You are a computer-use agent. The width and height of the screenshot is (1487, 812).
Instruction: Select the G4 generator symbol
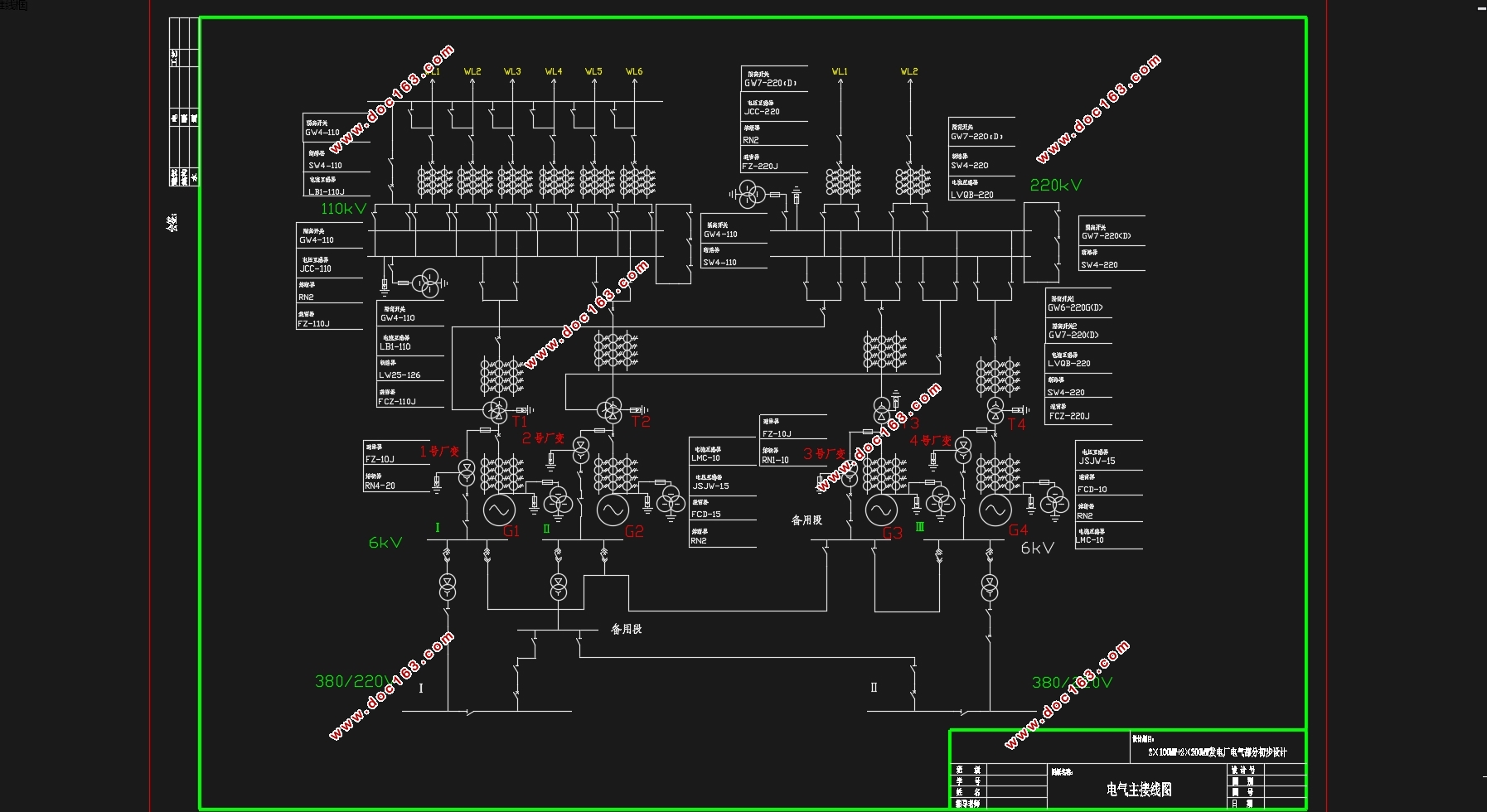(x=995, y=510)
